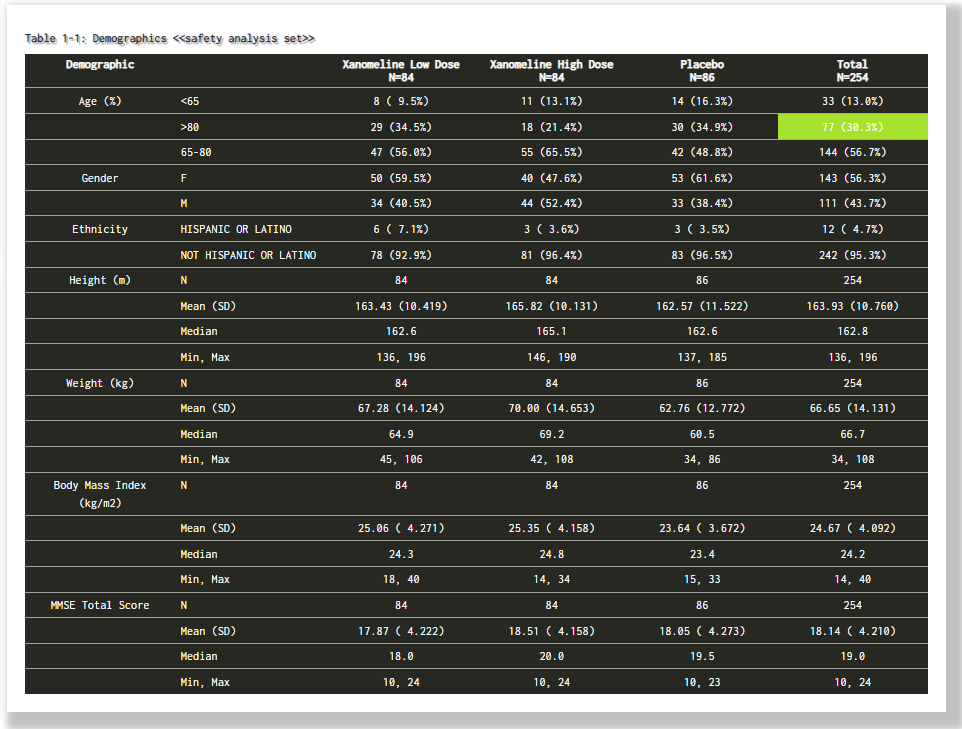This screenshot has height=729, width=962.
Task: Click the value '6 ( 7.1%)'
Action: click(x=401, y=229)
